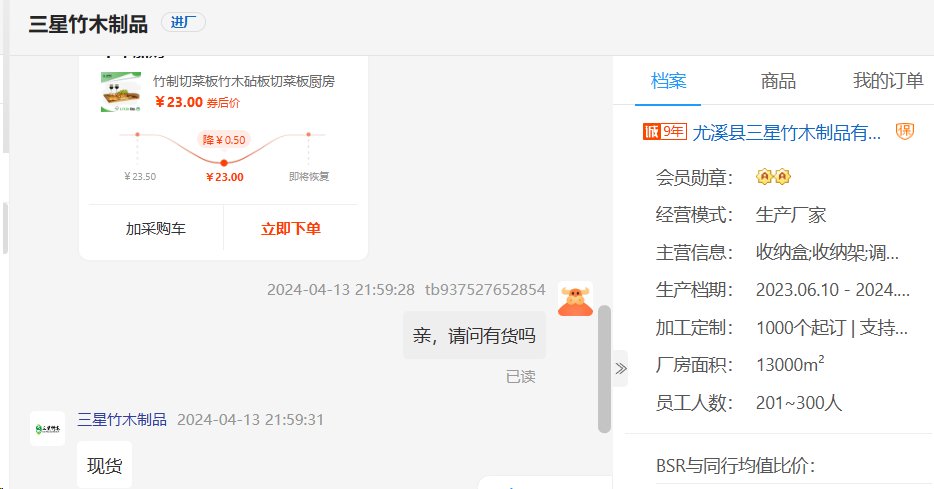
Task: Click buyer ID tb937527652854
Action: coord(485,289)
